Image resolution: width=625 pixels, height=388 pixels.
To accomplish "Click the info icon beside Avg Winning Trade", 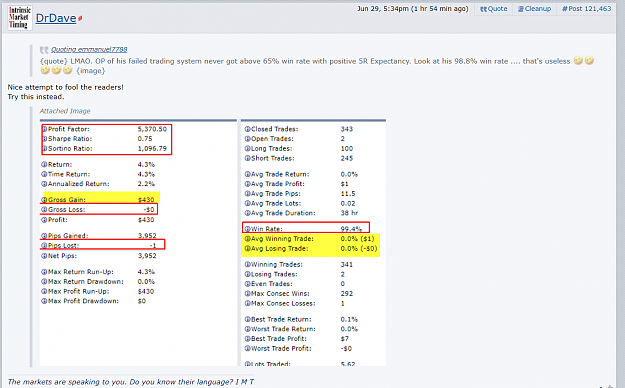I will pos(248,239).
